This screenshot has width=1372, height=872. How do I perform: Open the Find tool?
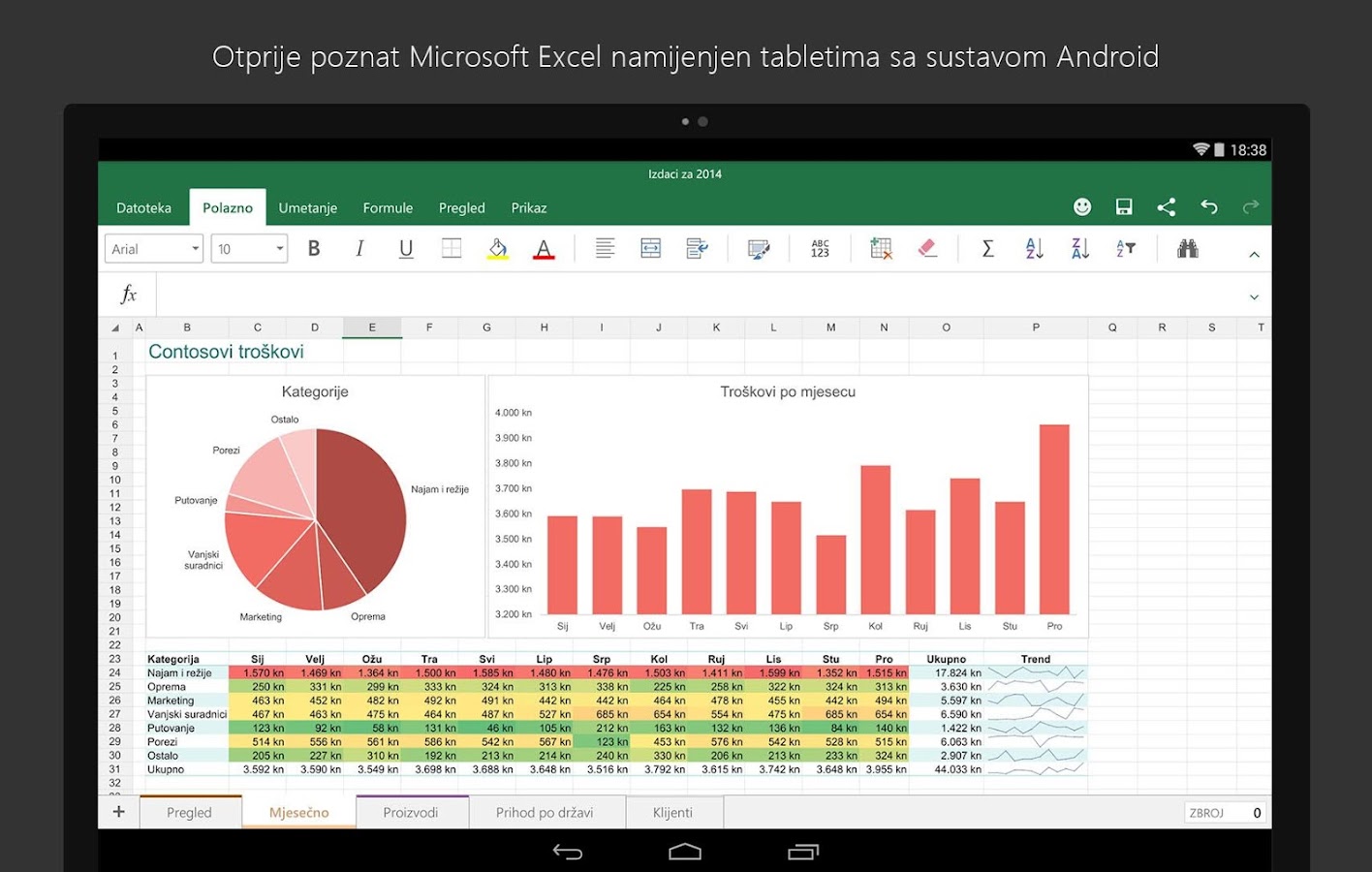point(1189,248)
